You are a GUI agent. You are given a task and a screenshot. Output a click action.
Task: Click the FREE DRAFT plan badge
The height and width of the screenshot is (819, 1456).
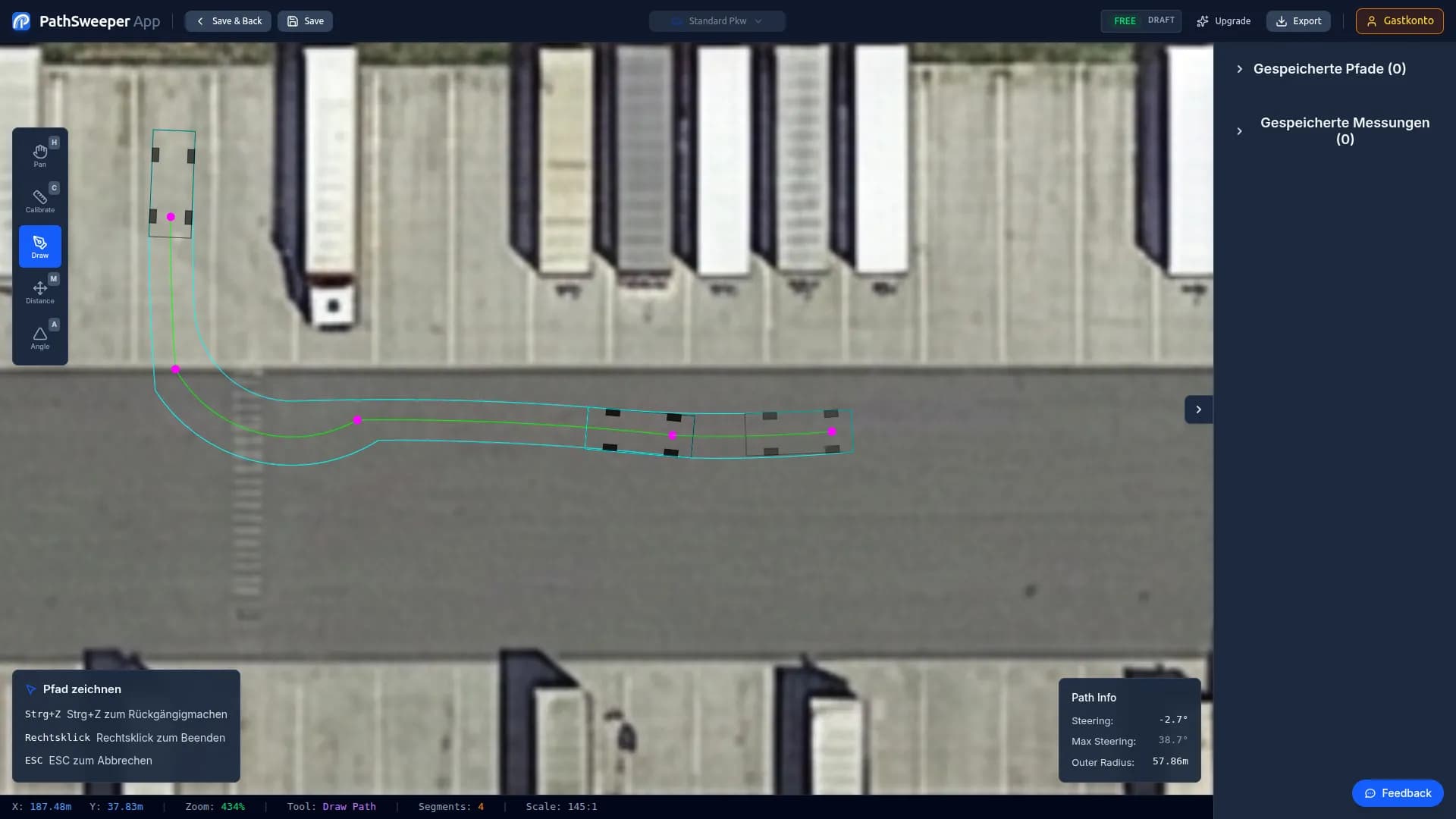1141,21
